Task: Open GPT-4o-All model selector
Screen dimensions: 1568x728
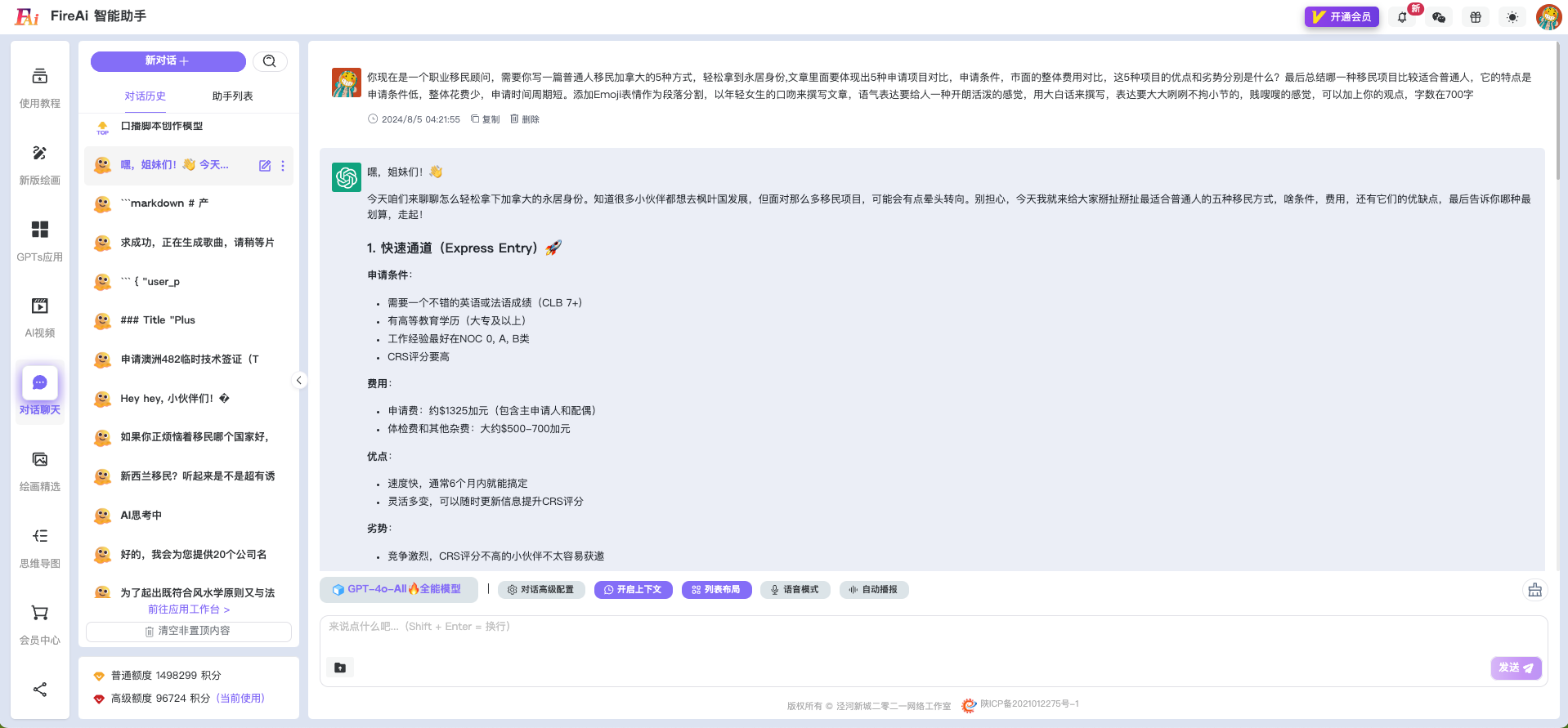Action: [398, 589]
